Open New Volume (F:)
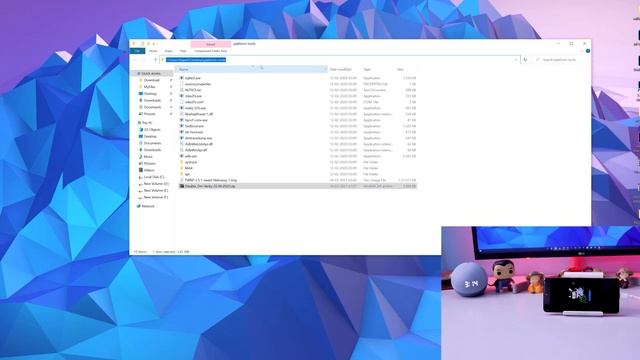Screen dimensions: 640x360 coord(156,197)
